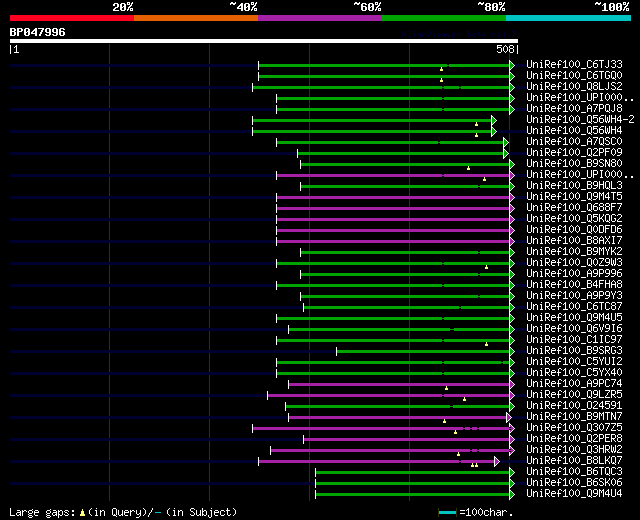This screenshot has width=640, height=520.
Task: Open hit UniRef100_A9P996
Action: 574,273
